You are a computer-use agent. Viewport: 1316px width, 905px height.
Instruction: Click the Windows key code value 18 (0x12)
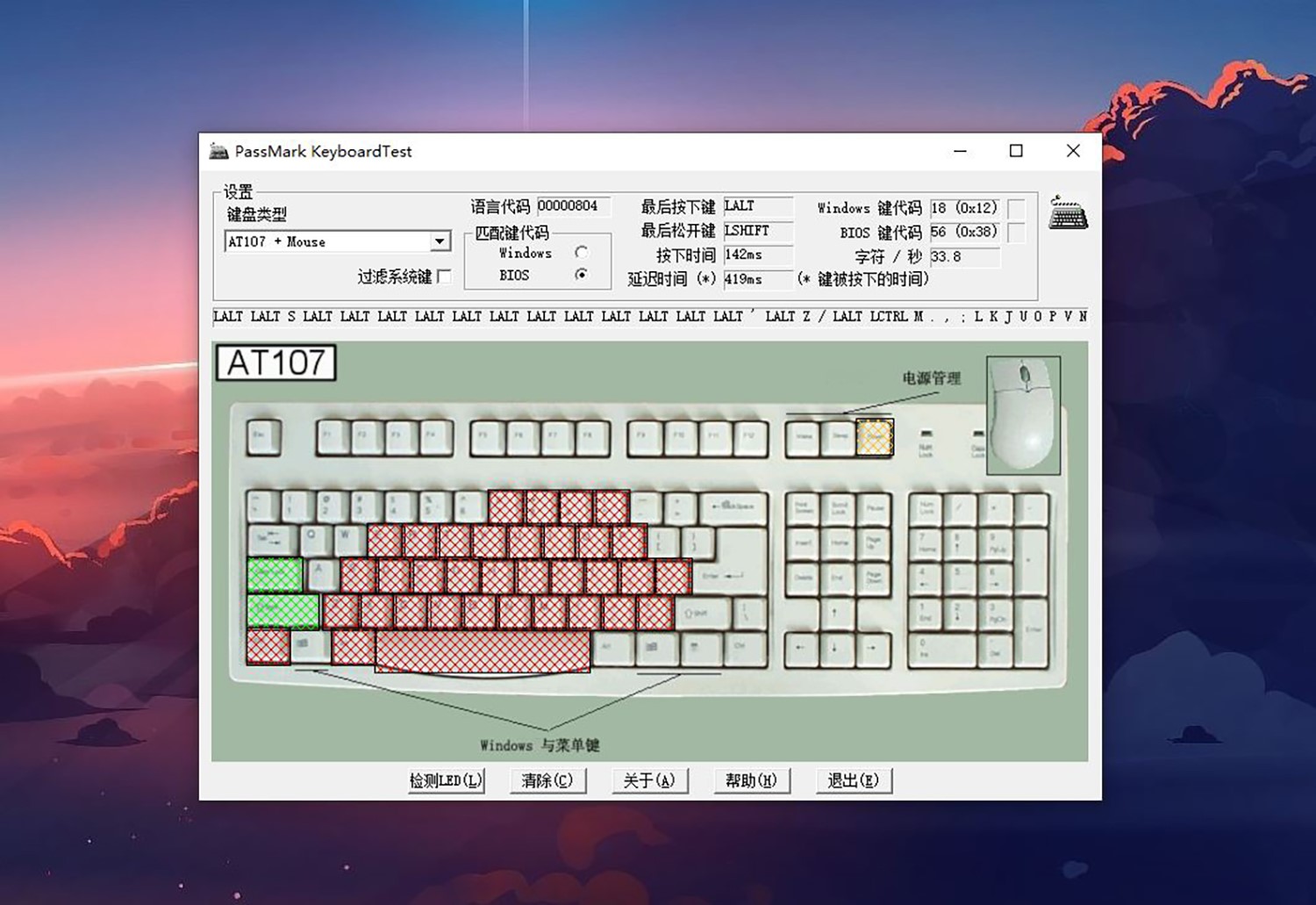click(964, 209)
